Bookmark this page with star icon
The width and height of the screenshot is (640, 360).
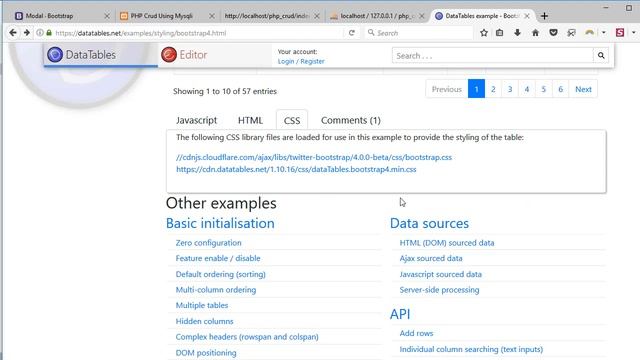tap(484, 33)
